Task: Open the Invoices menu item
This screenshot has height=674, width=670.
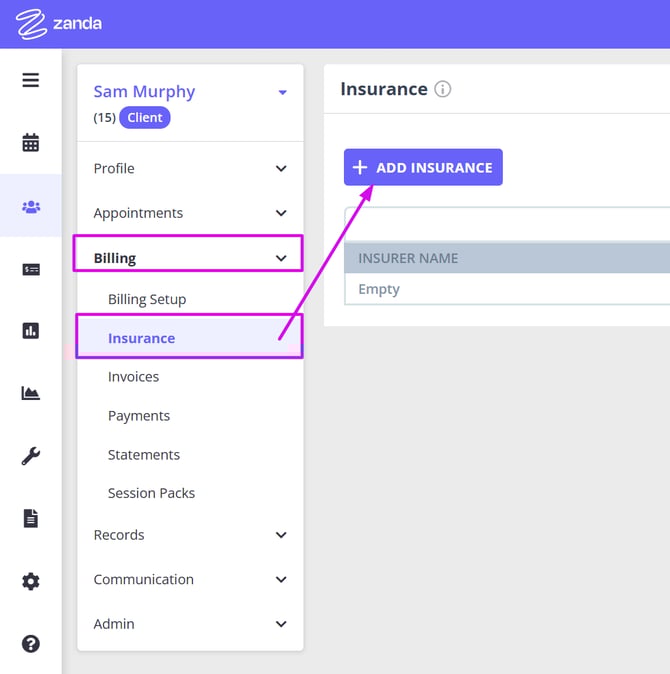Action: [x=133, y=377]
